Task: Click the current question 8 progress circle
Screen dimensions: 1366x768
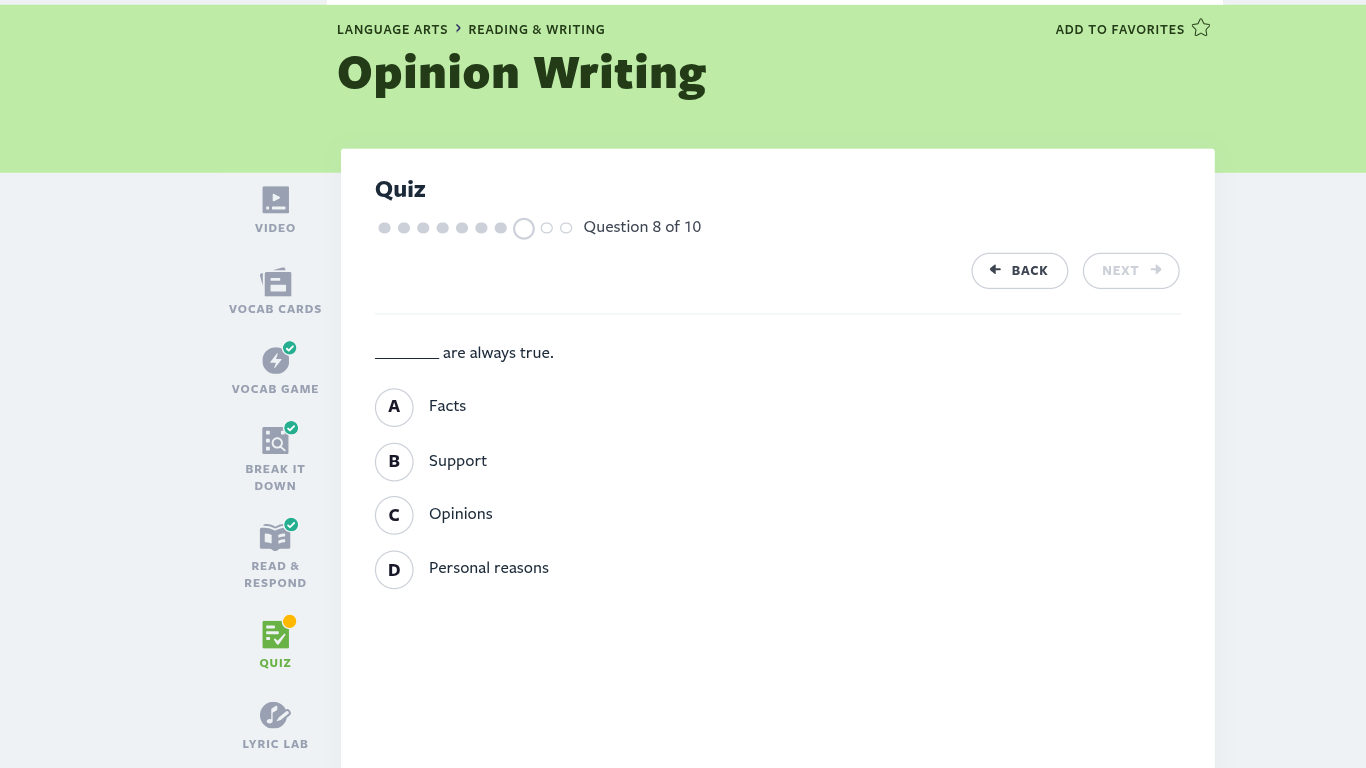Action: 524,228
